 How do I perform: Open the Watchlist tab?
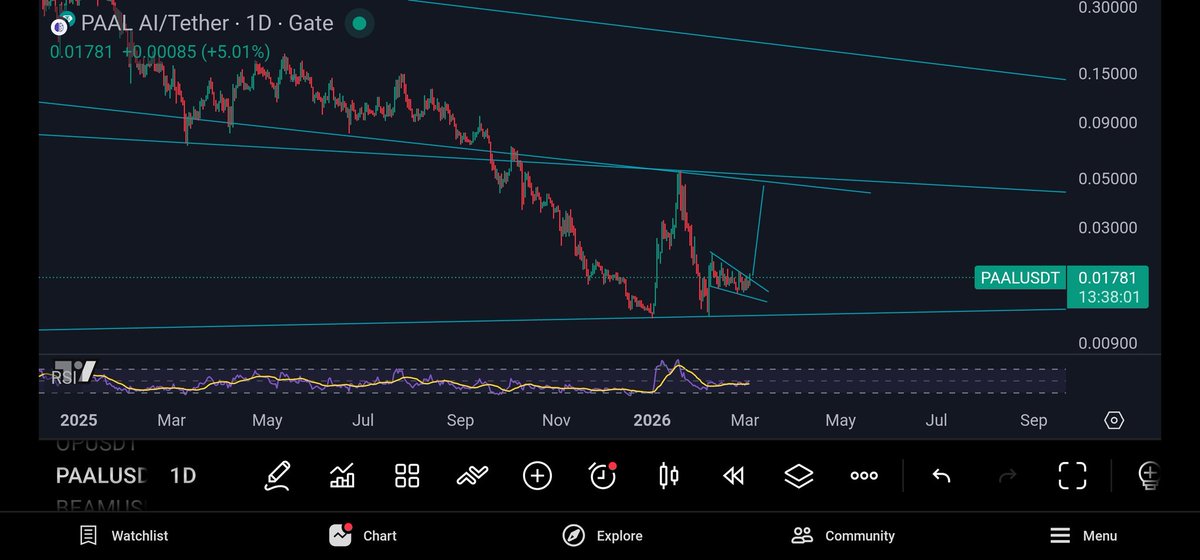pos(123,536)
